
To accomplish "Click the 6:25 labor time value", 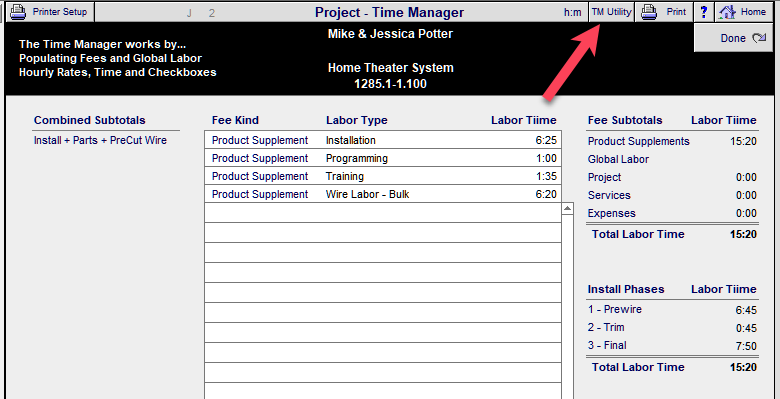I will tap(546, 141).
